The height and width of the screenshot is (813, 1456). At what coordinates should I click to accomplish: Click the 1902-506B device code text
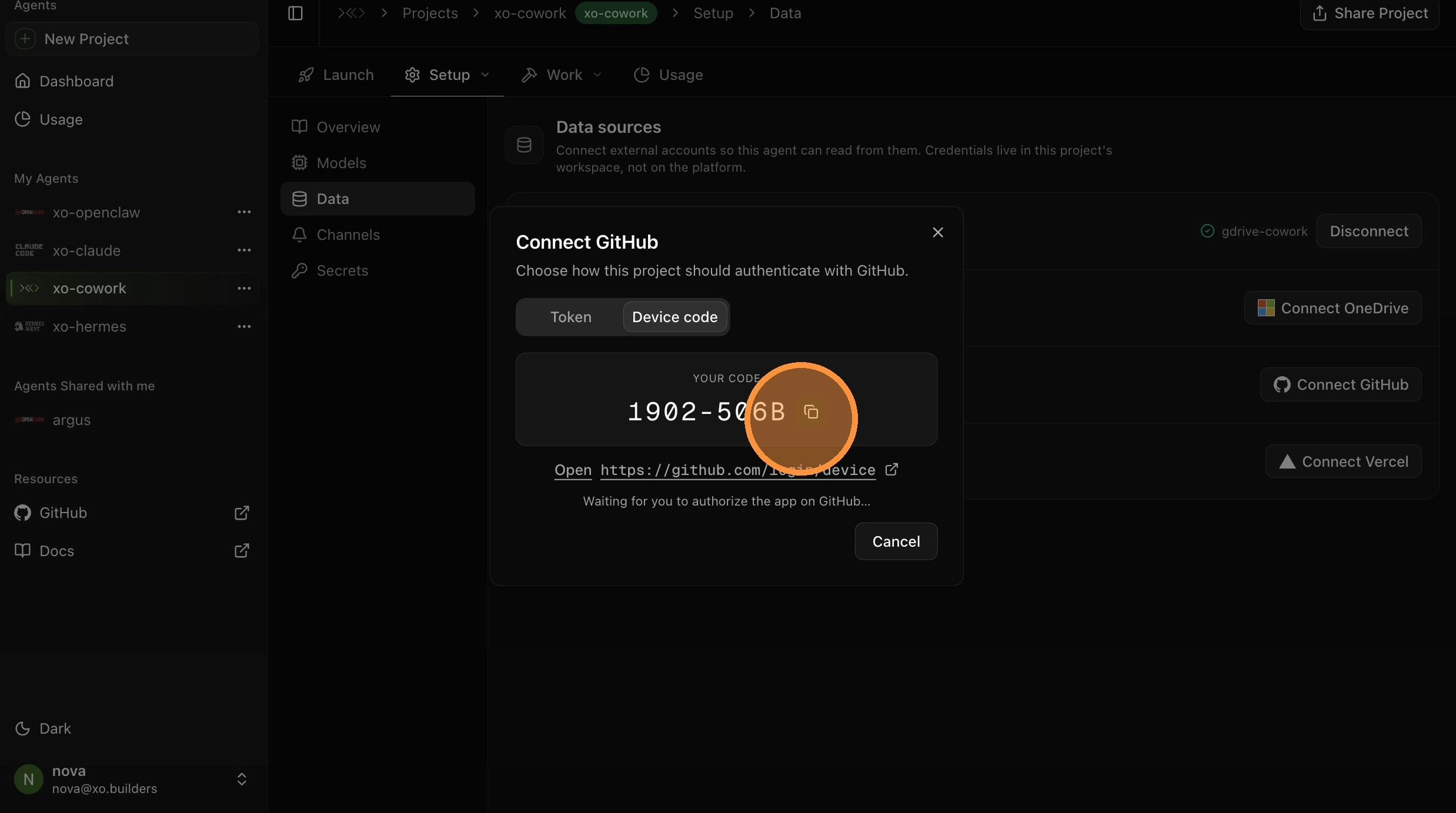coord(707,411)
